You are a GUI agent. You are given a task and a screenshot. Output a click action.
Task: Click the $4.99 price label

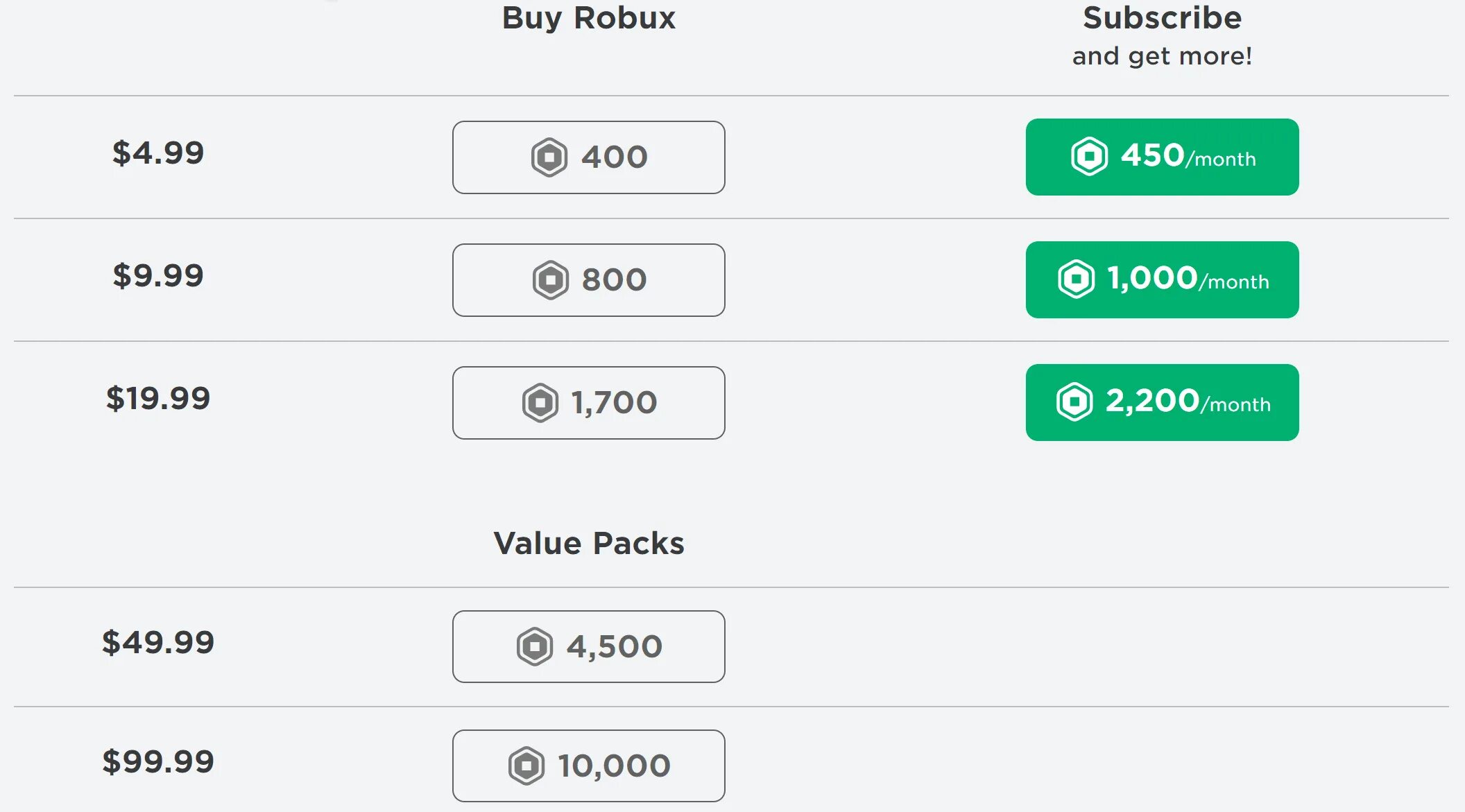(x=158, y=153)
